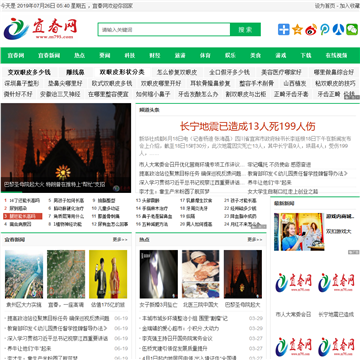Image resolution: width=360 pixels, height=360 pixels.
Task: Click the blue plus share icon
Action: tap(284, 29)
